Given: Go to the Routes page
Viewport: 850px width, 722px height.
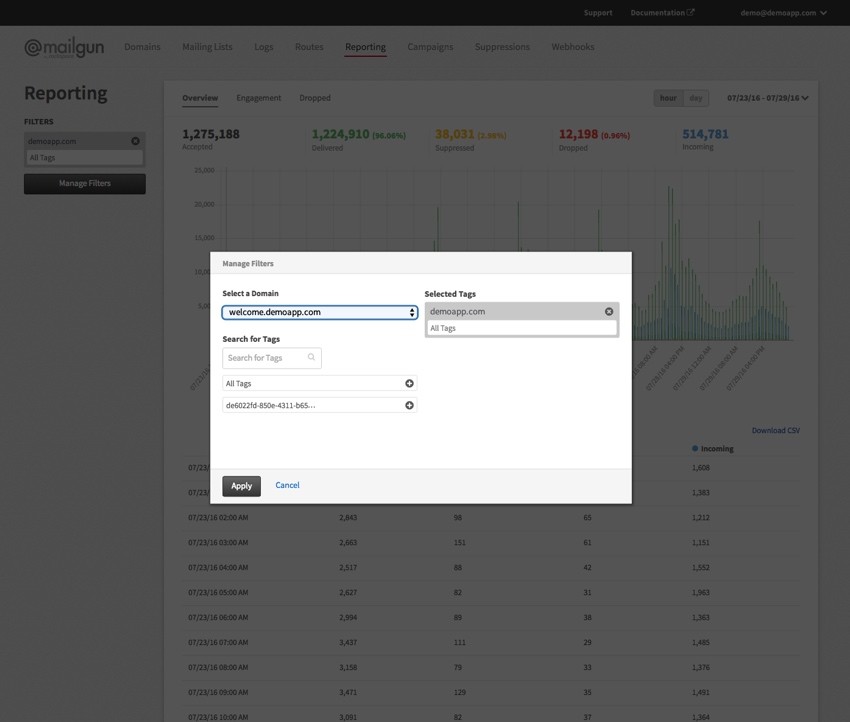Looking at the screenshot, I should pos(309,47).
